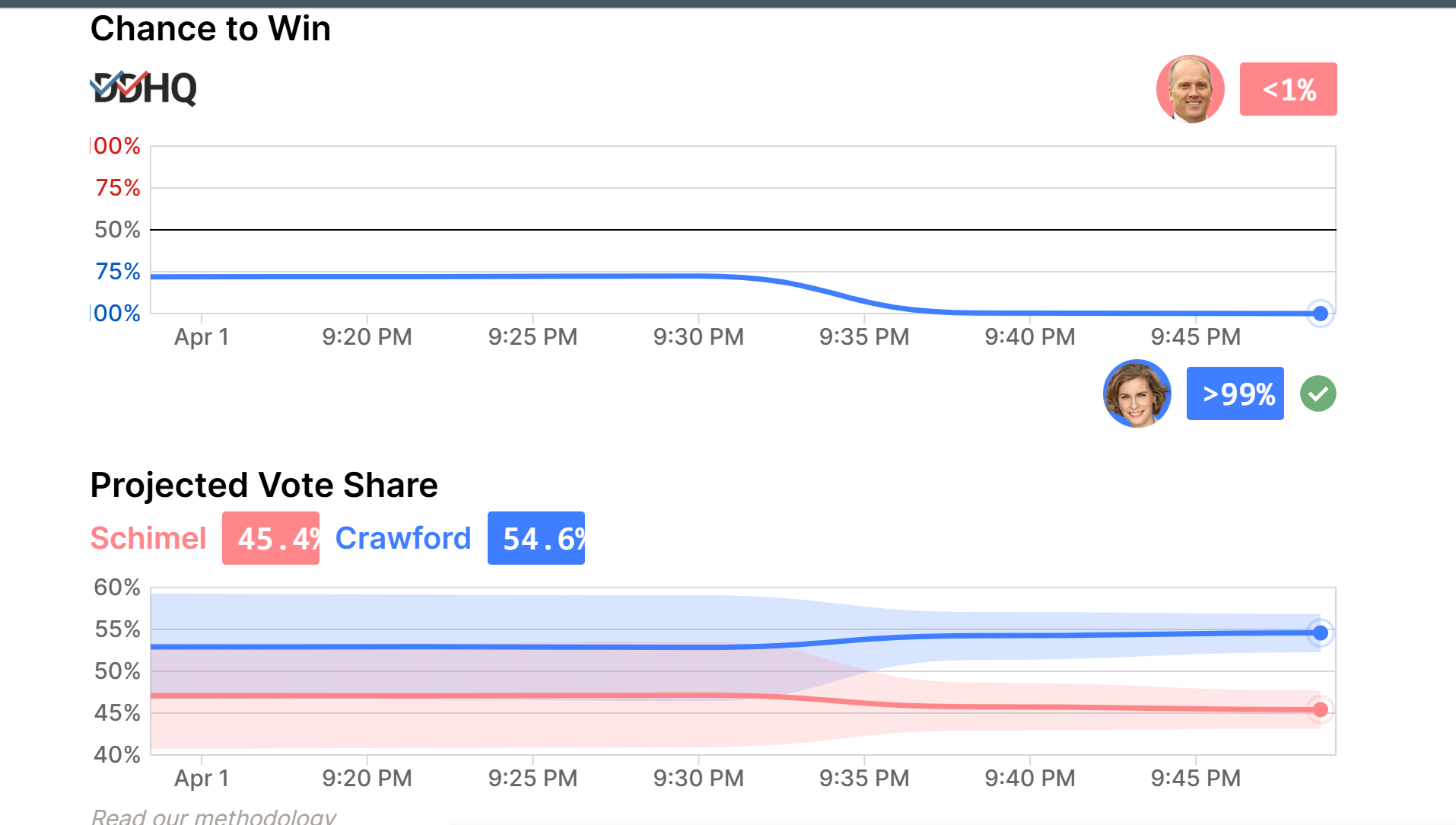Click the Chance to Win heading

pos(211,29)
